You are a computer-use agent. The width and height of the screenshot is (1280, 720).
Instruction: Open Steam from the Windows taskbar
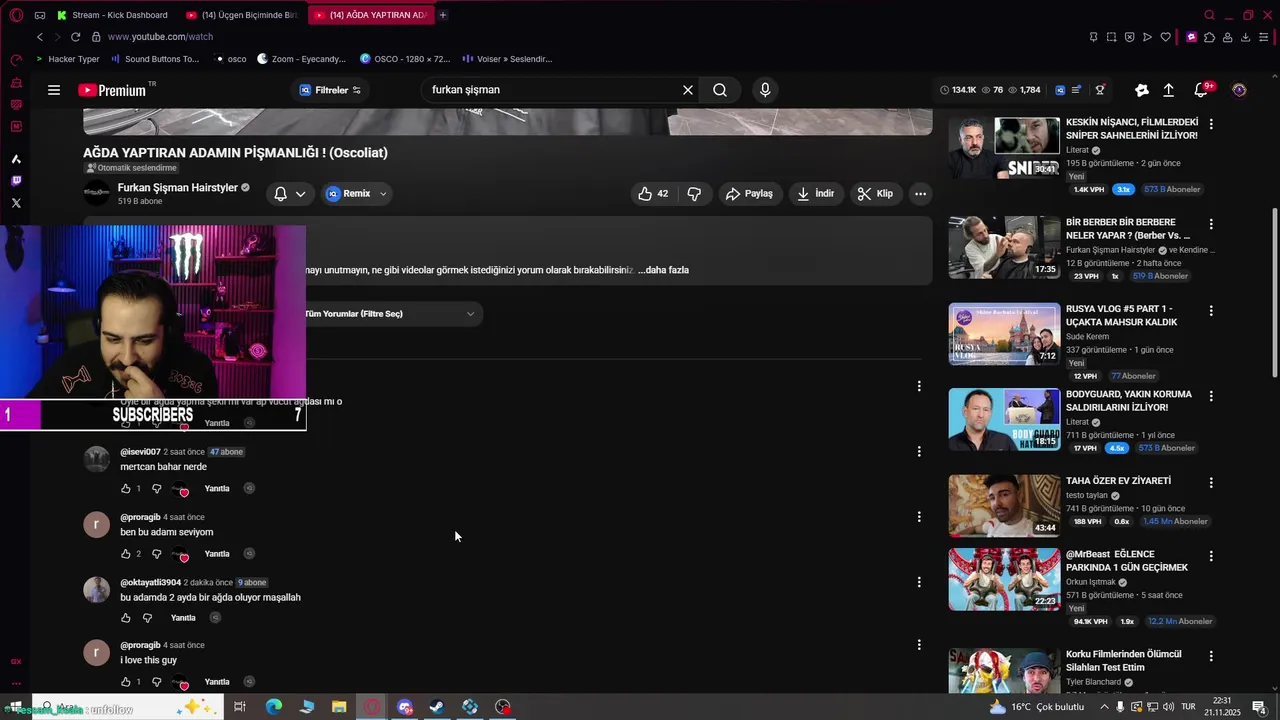pos(437,707)
